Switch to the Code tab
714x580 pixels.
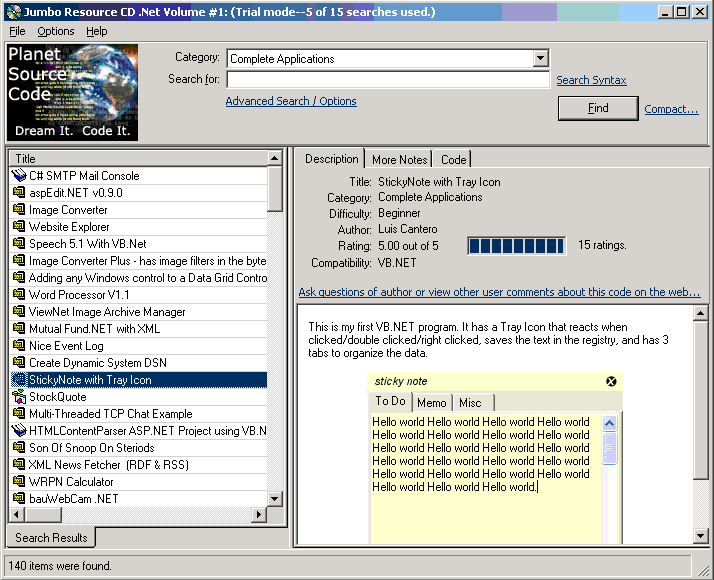453,160
